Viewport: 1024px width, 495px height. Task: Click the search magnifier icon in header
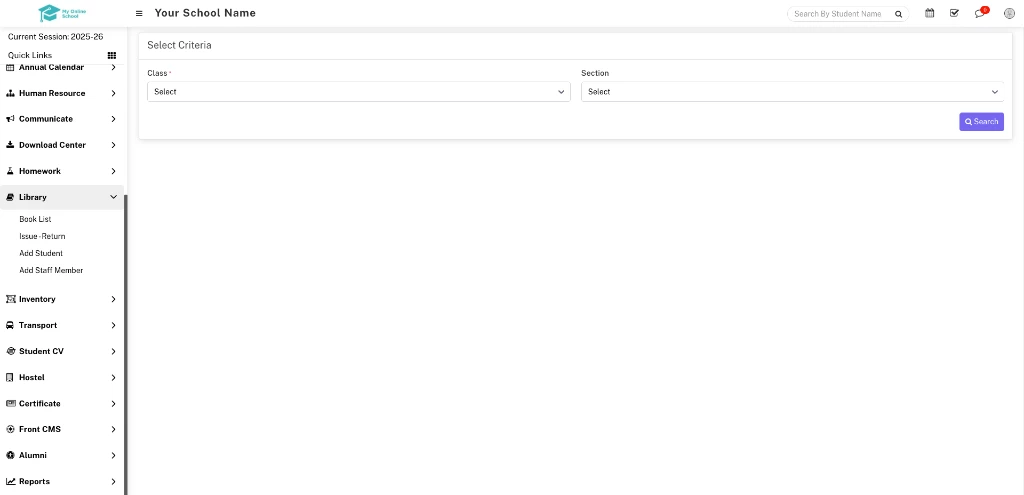tap(899, 14)
